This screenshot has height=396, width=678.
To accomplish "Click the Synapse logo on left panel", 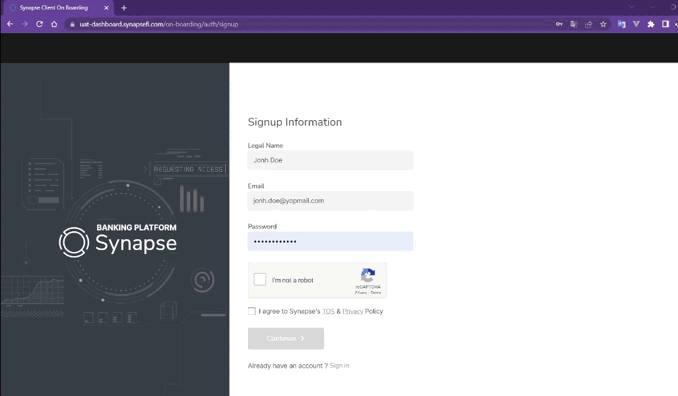I will pyautogui.click(x=118, y=241).
